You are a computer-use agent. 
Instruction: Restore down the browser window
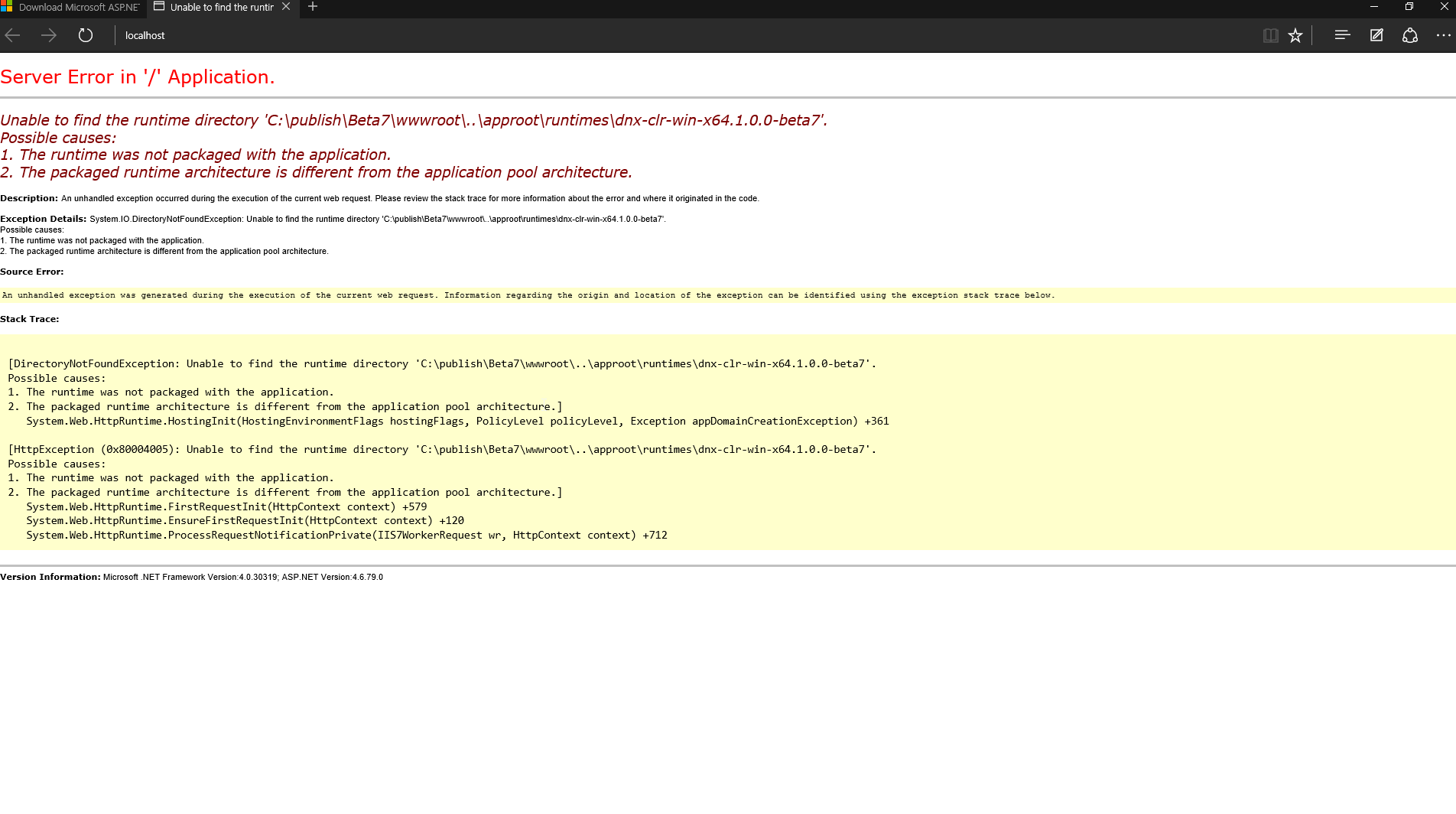point(1409,7)
